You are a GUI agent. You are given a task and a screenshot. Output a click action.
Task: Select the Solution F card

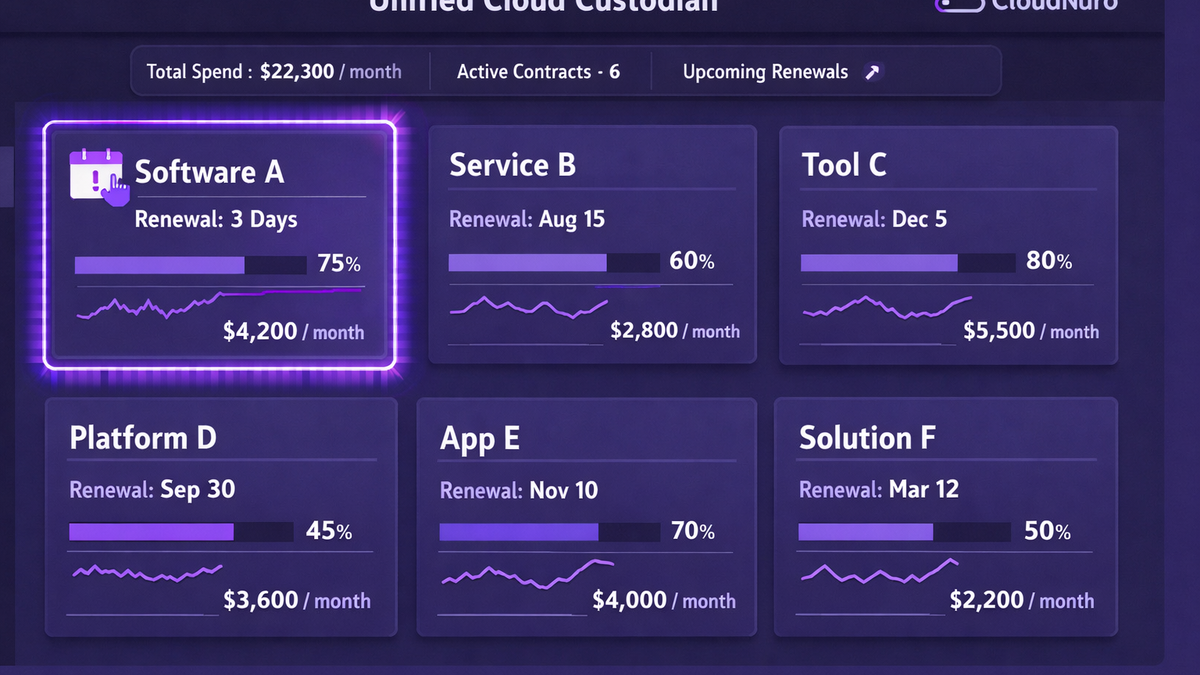tap(945, 516)
